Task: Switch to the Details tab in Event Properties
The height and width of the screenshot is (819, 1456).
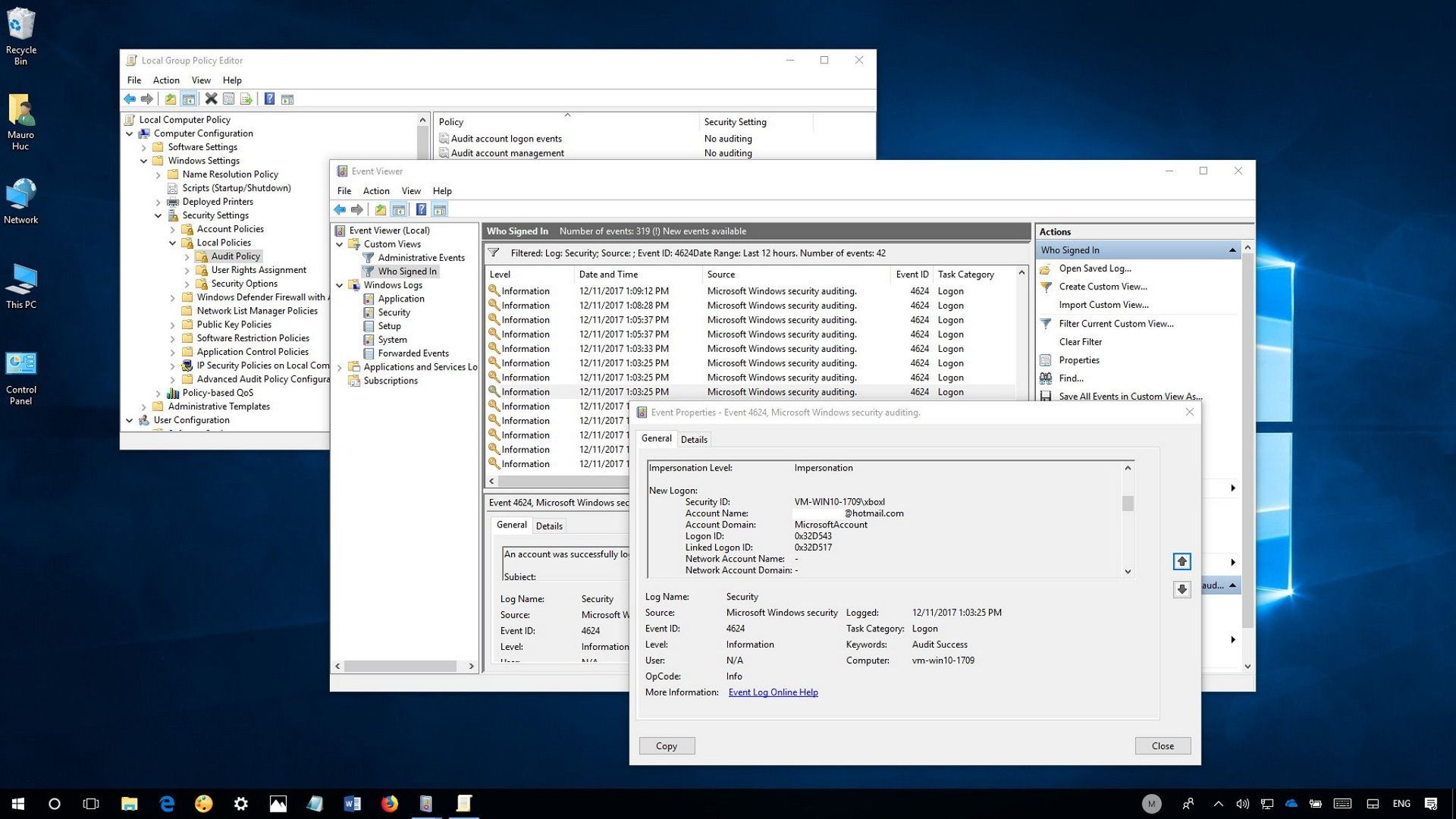Action: 693,439
